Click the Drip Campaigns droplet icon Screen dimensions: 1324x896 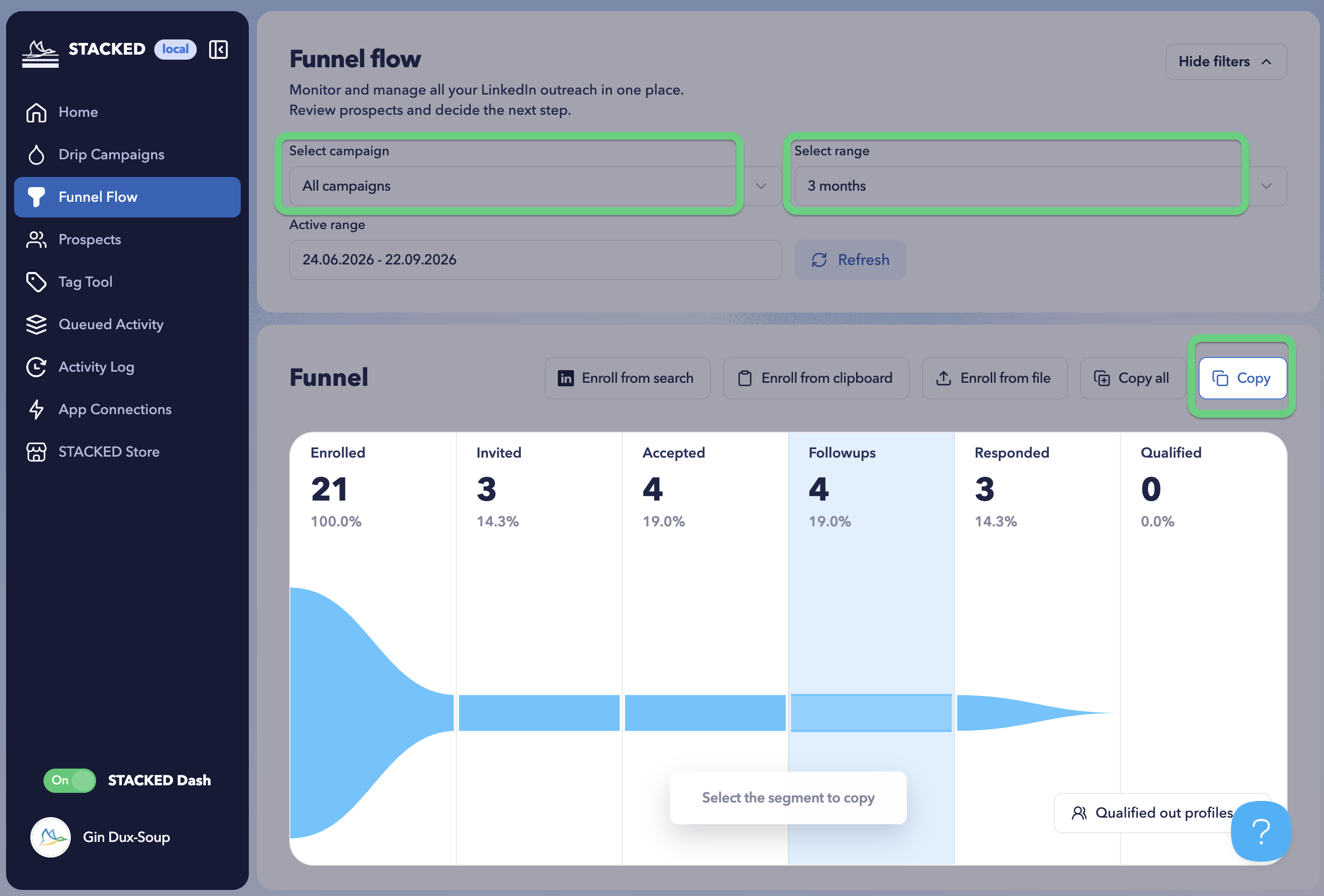click(36, 154)
